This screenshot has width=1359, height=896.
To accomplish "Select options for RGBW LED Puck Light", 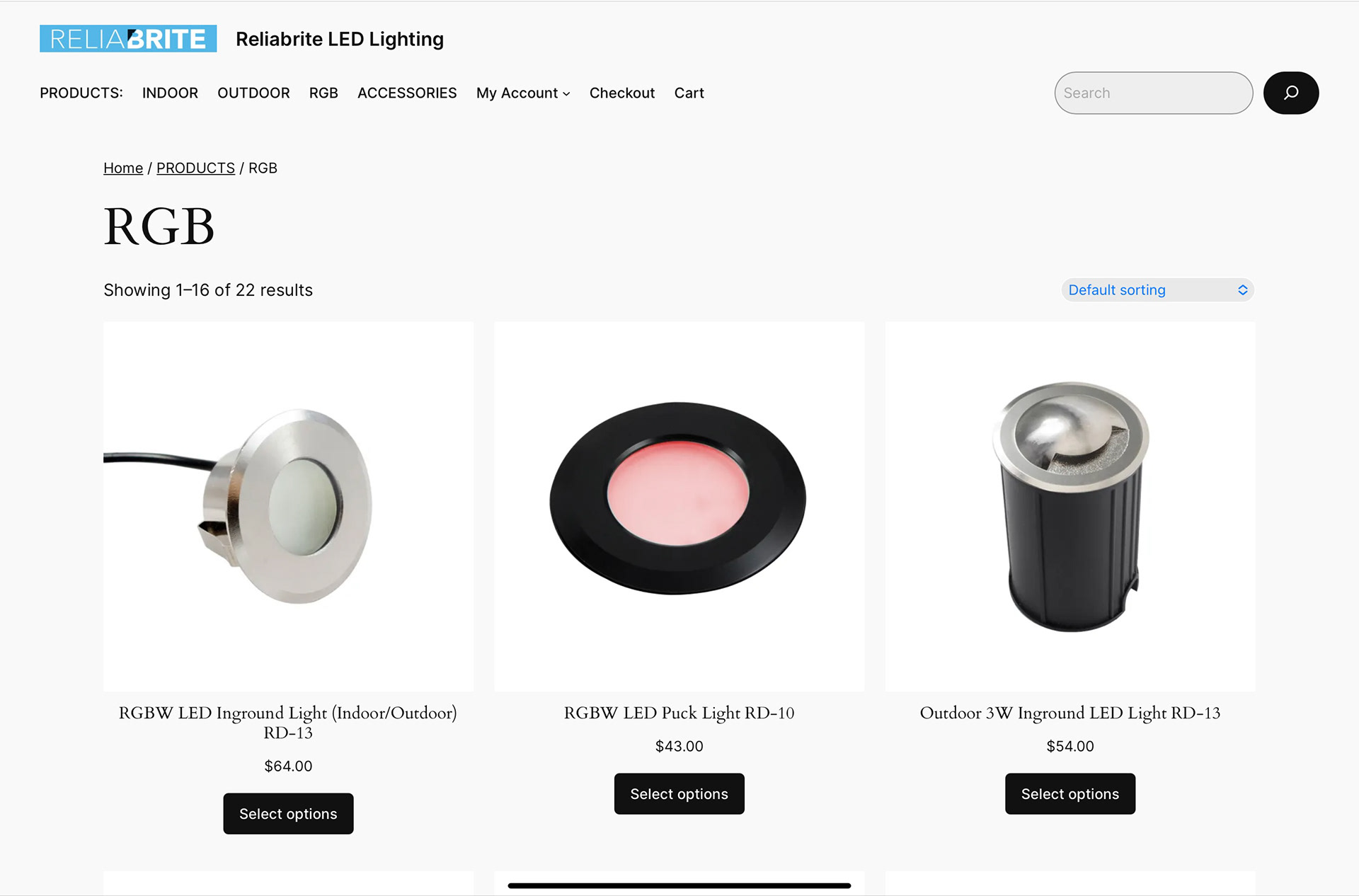I will pos(679,794).
